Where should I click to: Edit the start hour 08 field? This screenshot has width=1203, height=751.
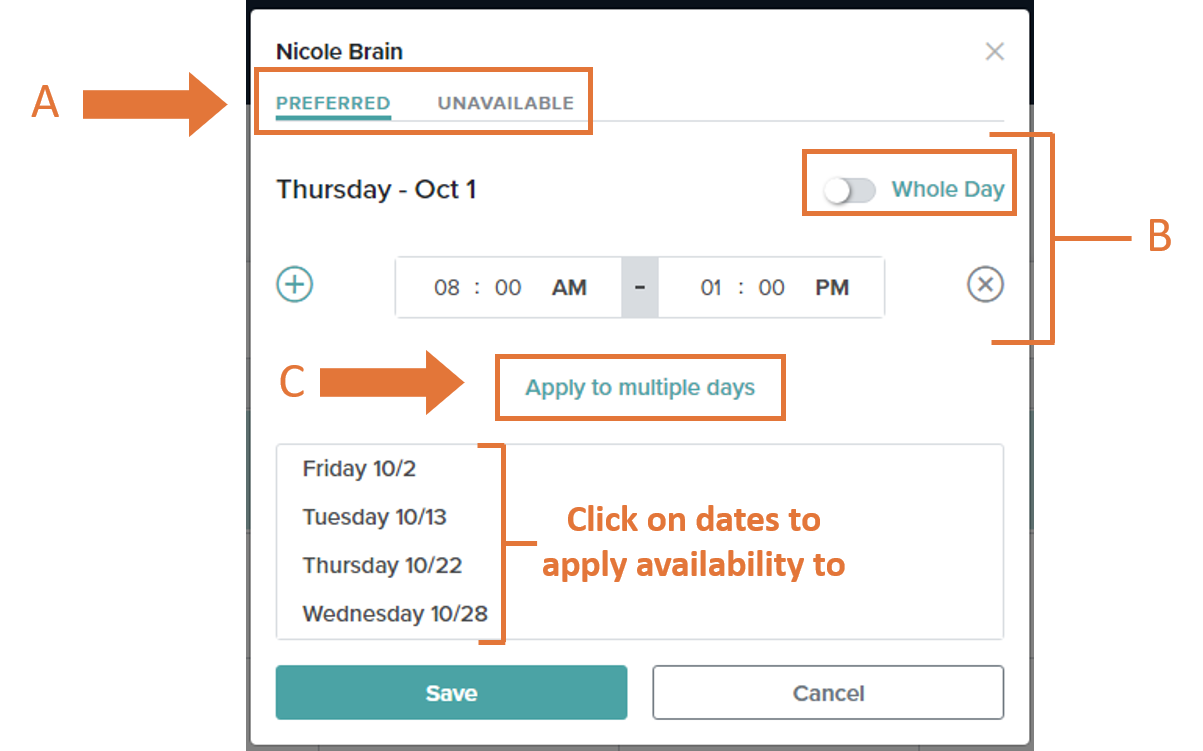(447, 288)
